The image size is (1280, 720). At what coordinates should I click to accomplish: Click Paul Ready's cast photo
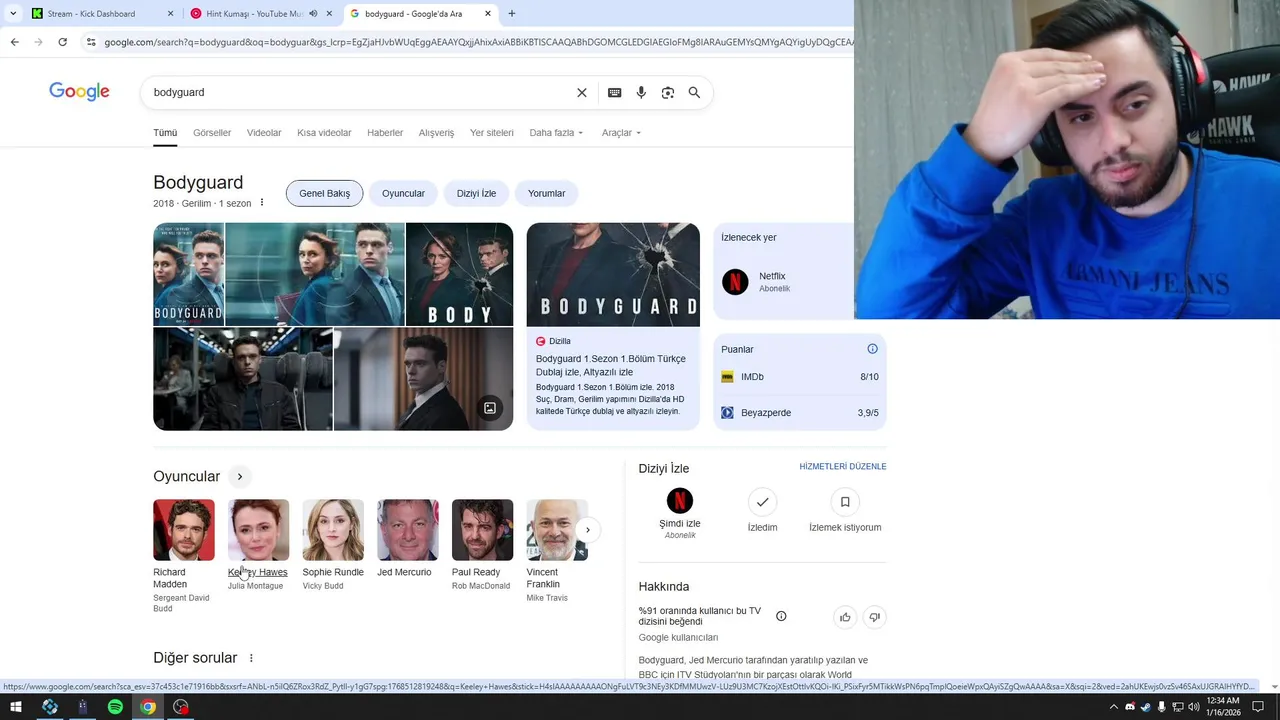click(x=482, y=530)
